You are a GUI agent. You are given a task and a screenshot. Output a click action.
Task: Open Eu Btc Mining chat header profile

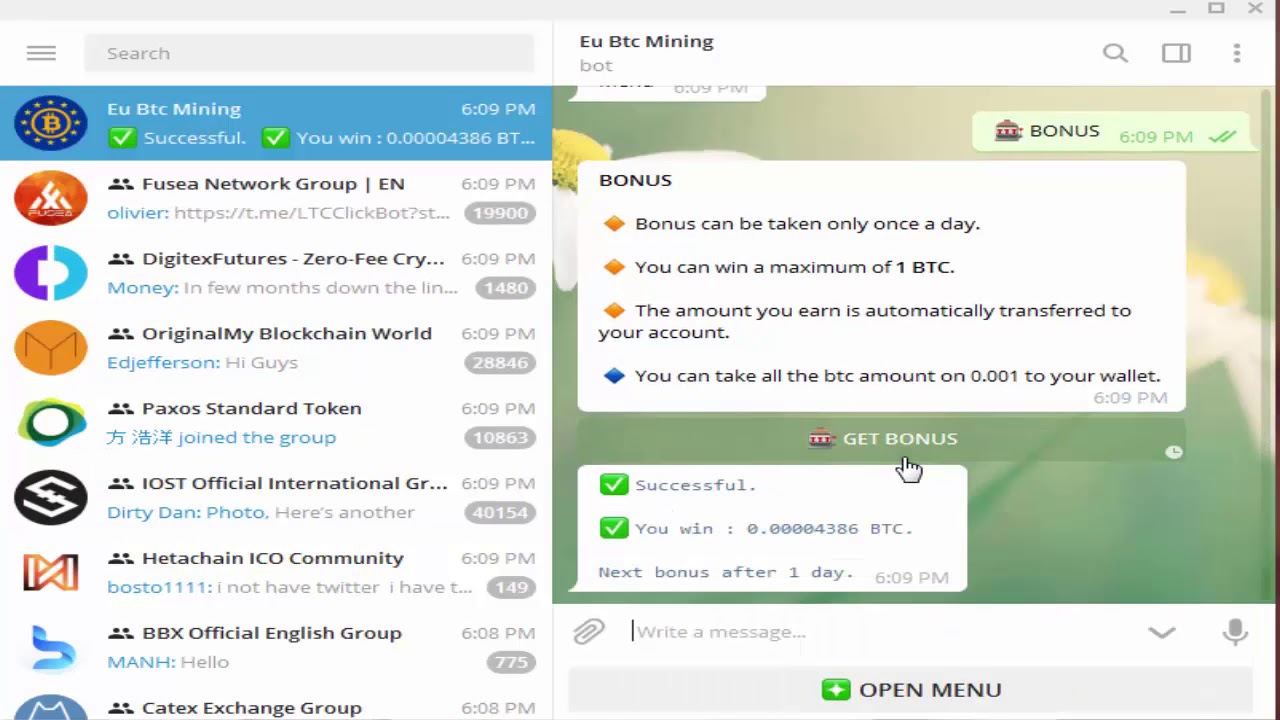coord(646,52)
